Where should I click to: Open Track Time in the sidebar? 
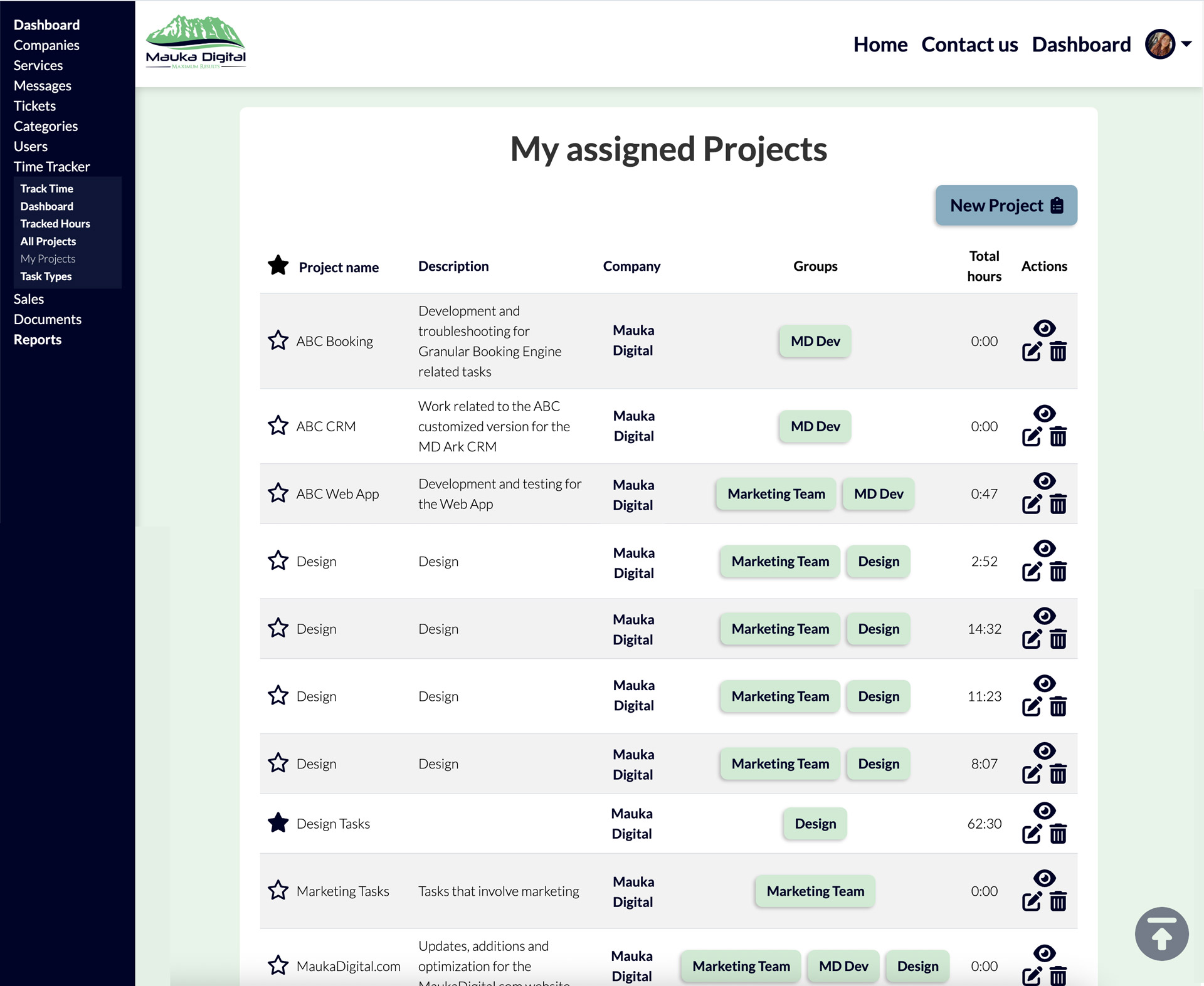click(46, 189)
